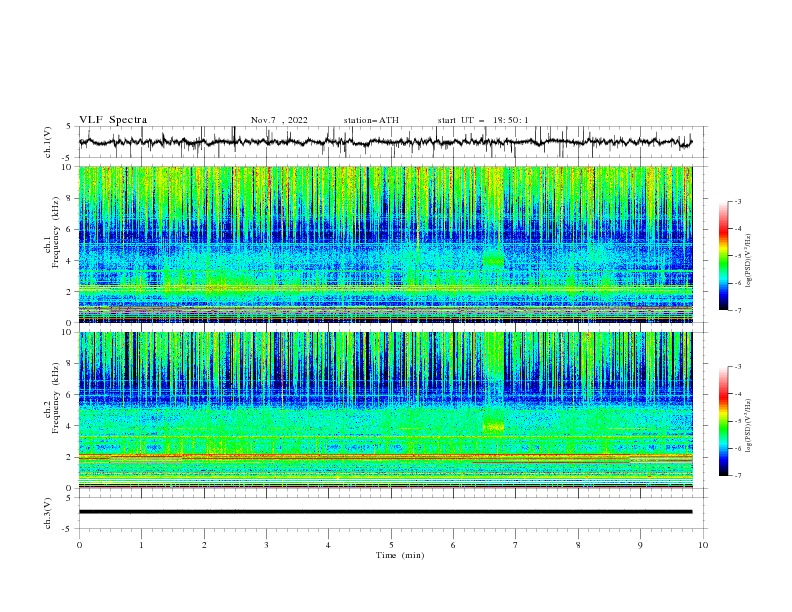Click the "2" minute tick on time axis

(x=204, y=545)
